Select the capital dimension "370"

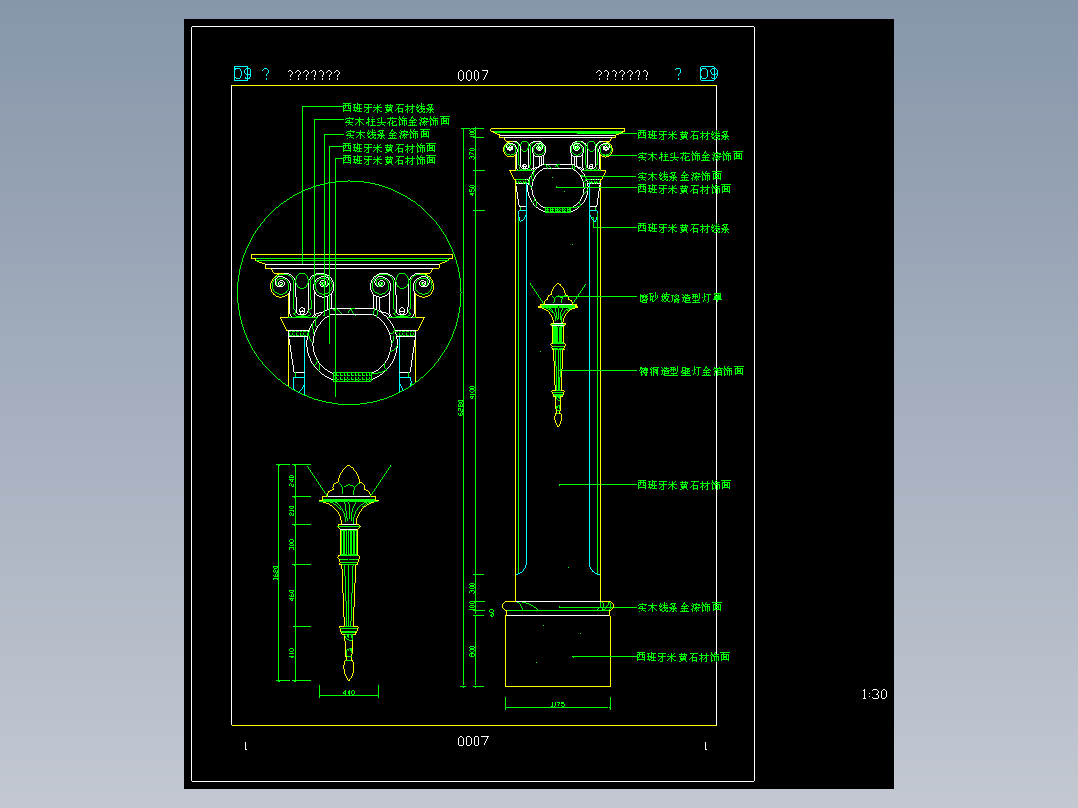(x=472, y=153)
